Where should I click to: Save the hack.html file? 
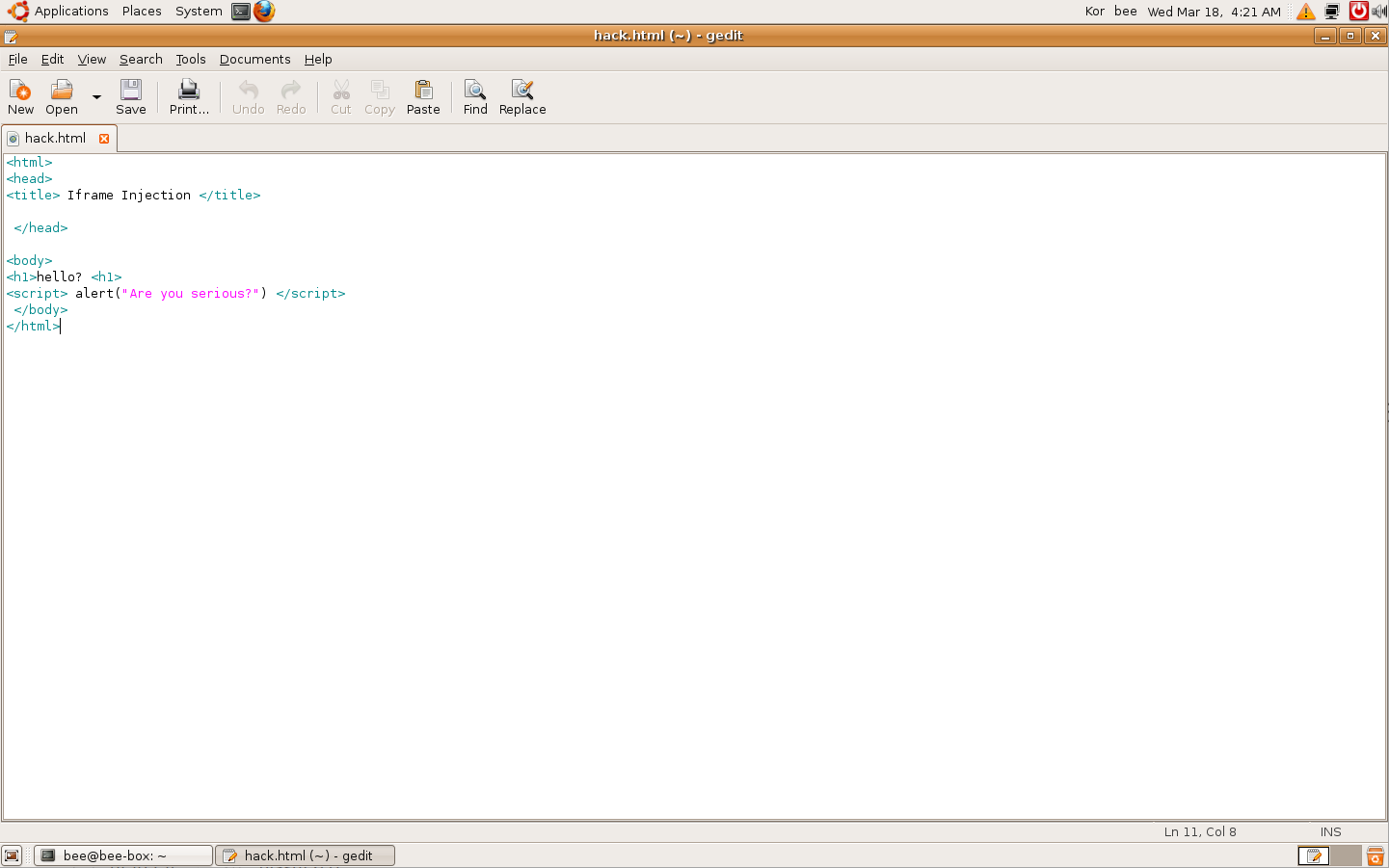pos(131,97)
